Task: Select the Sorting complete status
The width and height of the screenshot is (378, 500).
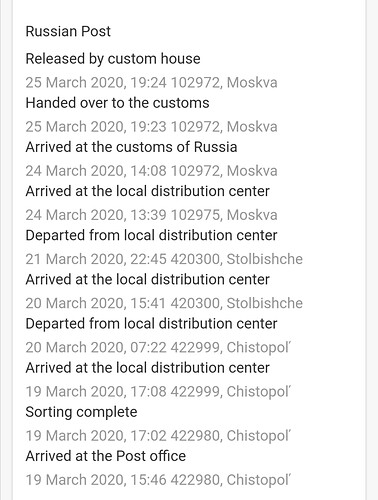Action: [81, 412]
